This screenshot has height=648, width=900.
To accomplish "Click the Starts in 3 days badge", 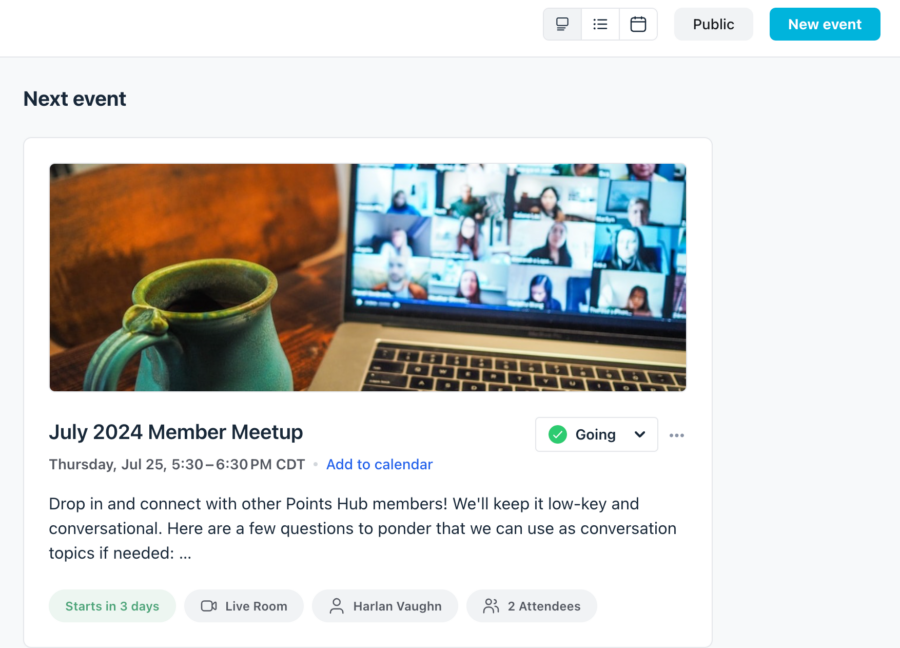I will click(112, 606).
